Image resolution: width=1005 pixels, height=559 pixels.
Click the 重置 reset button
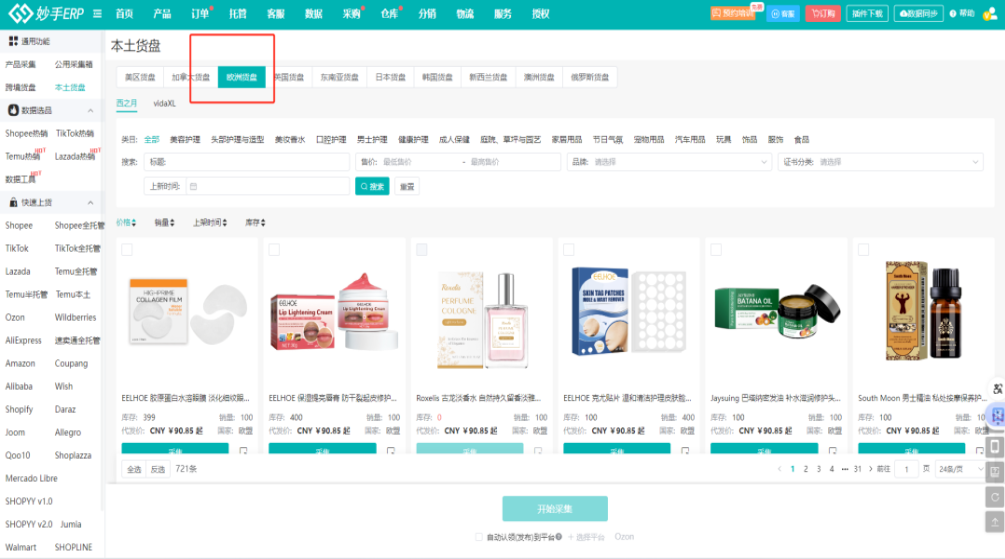pyautogui.click(x=407, y=187)
